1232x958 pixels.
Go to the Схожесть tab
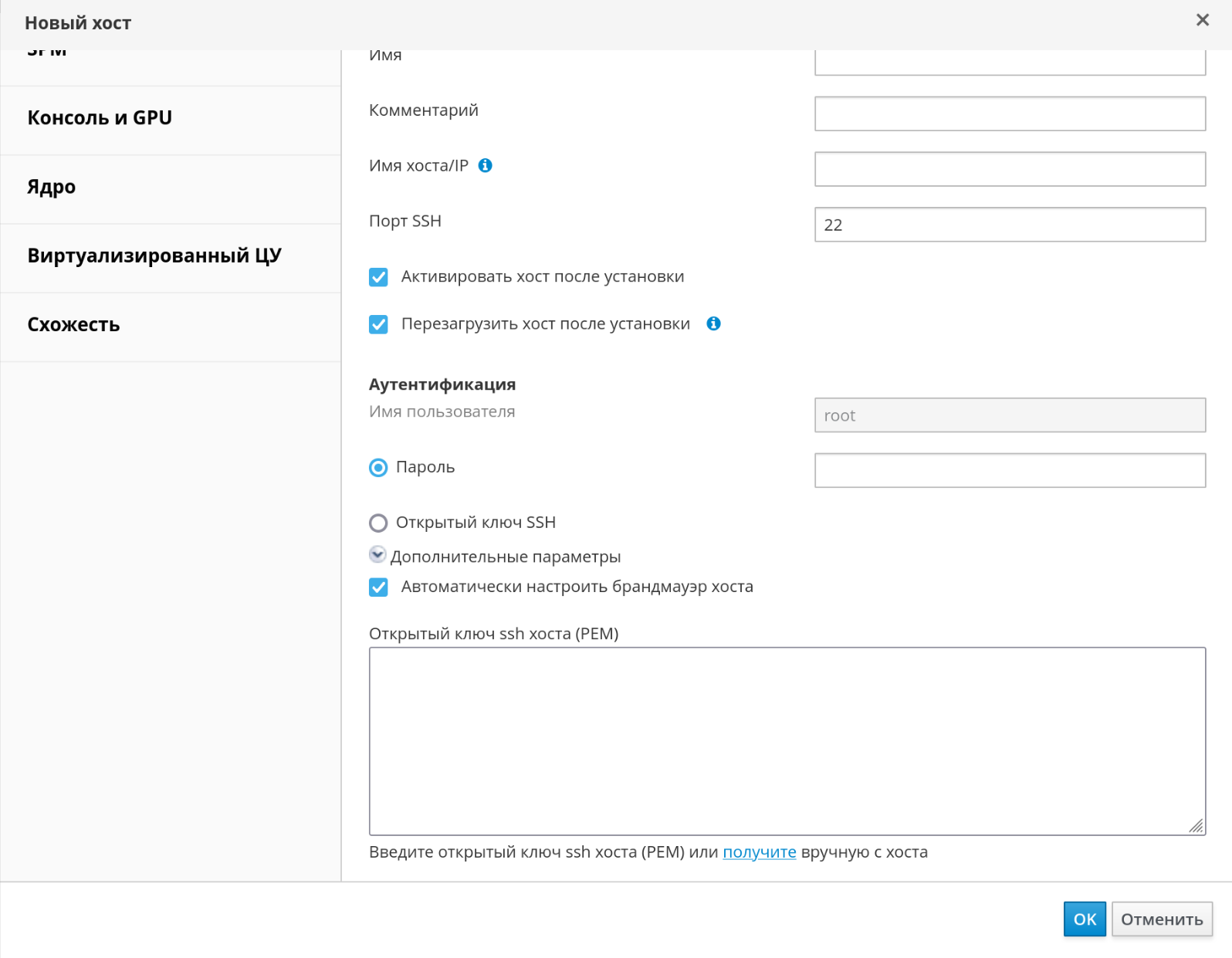coord(73,325)
